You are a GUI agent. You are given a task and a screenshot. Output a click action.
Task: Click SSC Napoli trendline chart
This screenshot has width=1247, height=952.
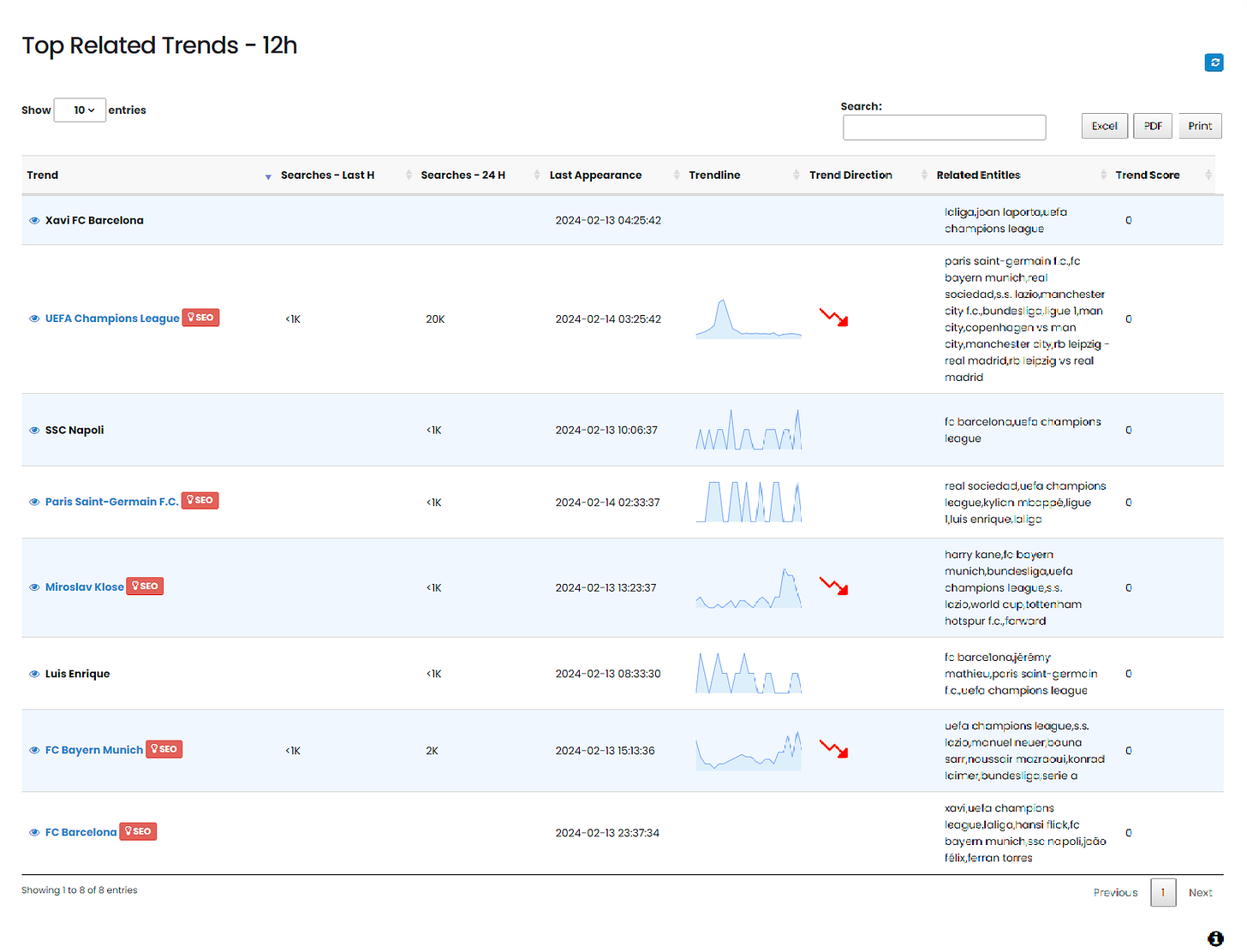pos(749,430)
